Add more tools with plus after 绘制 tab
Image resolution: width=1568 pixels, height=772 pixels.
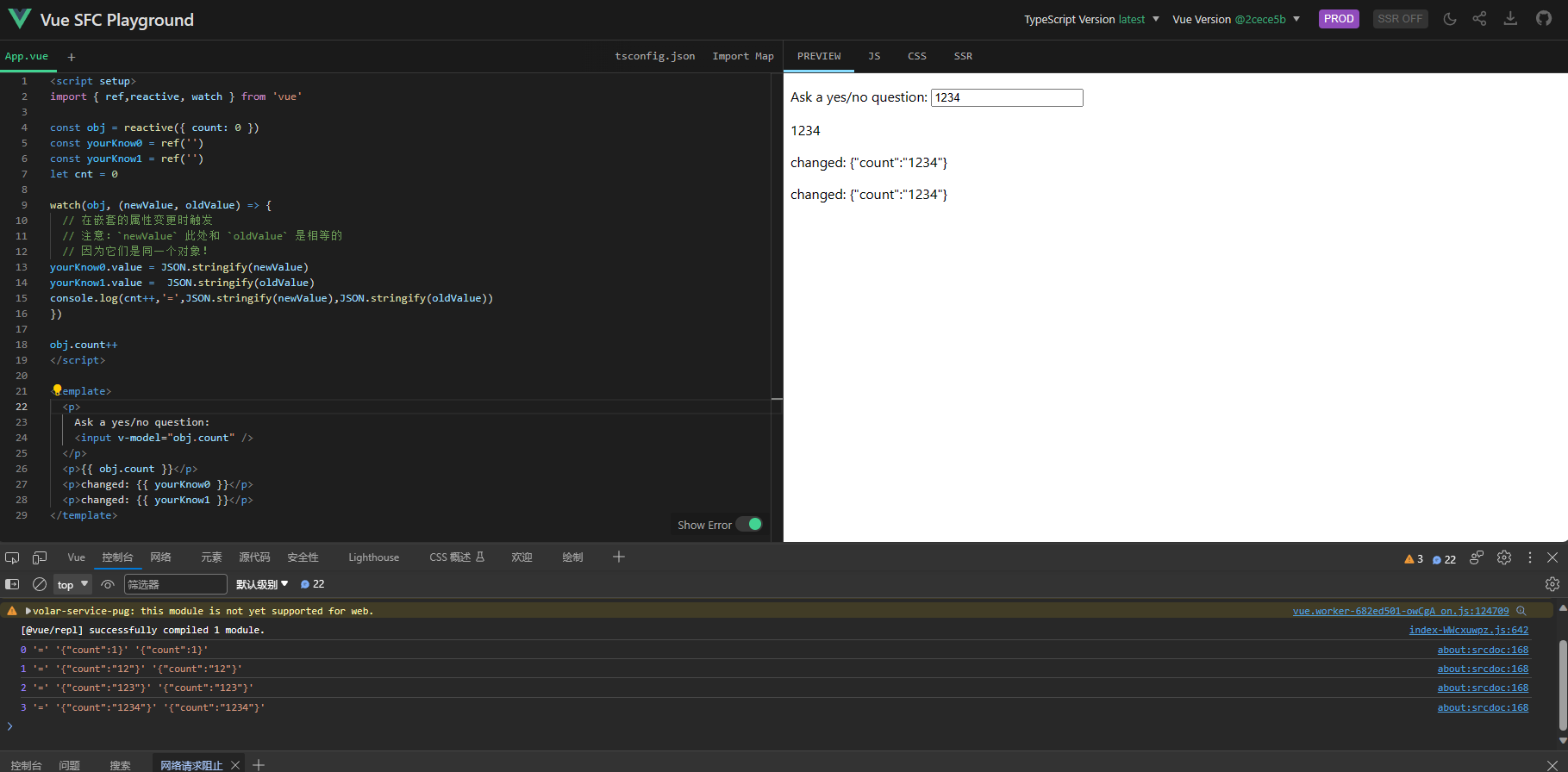[x=619, y=557]
